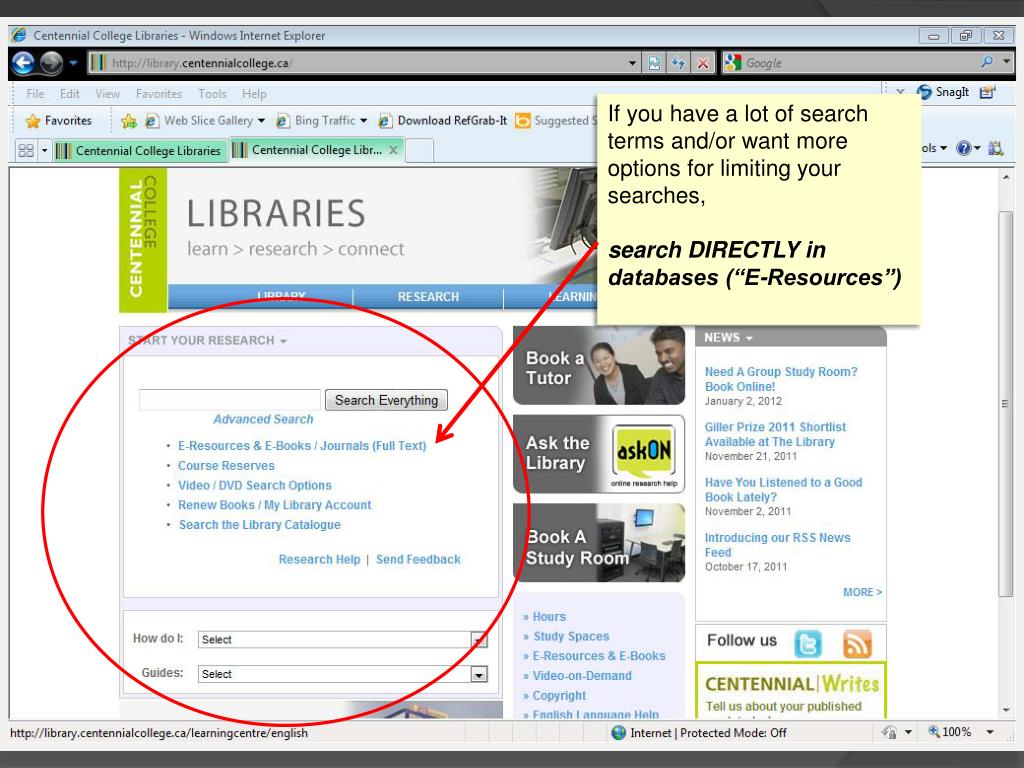The width and height of the screenshot is (1024, 768).
Task: Open the RESEARCH navigation tab
Action: point(428,297)
